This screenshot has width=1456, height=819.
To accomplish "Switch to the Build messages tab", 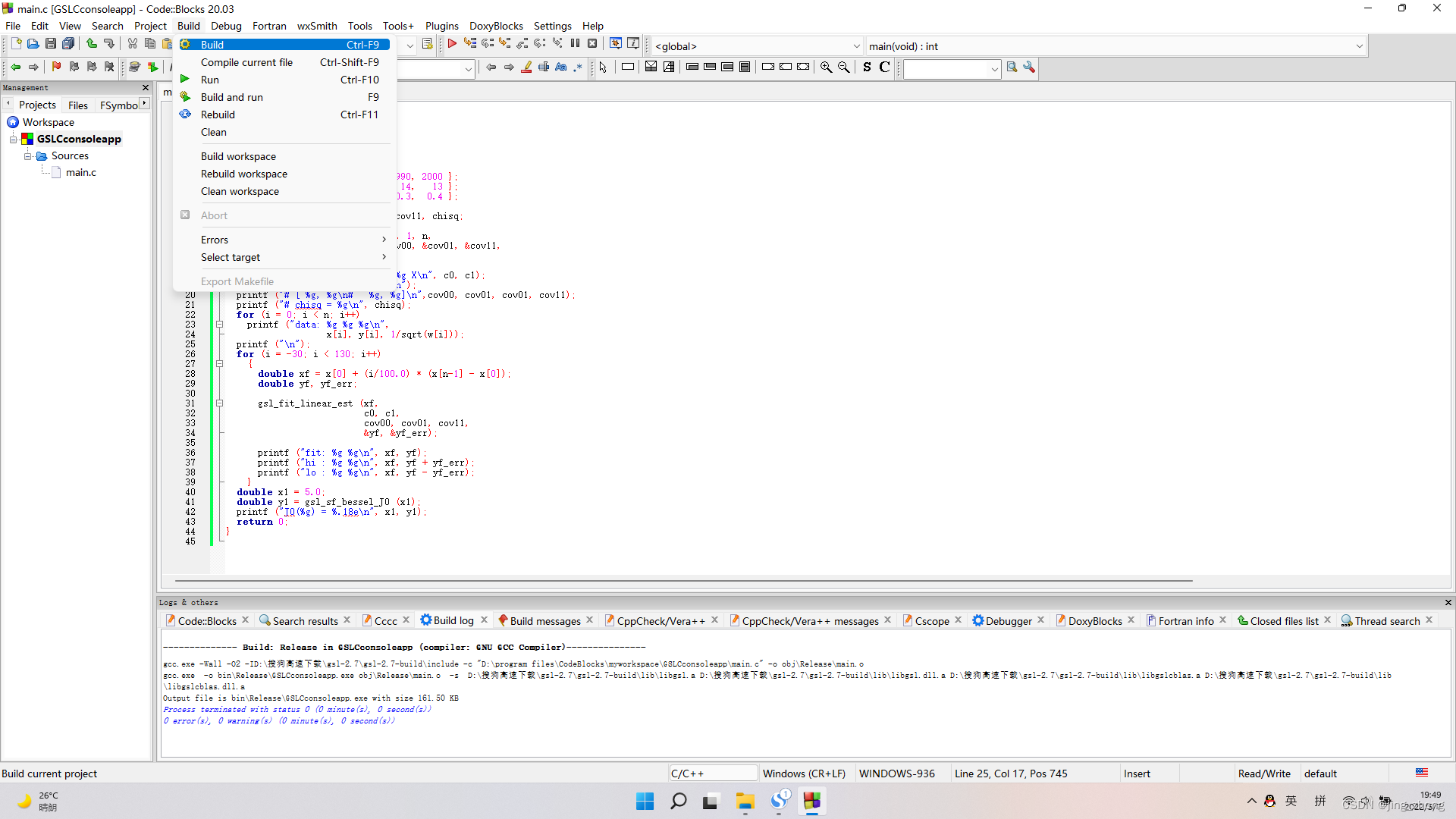I will (544, 621).
